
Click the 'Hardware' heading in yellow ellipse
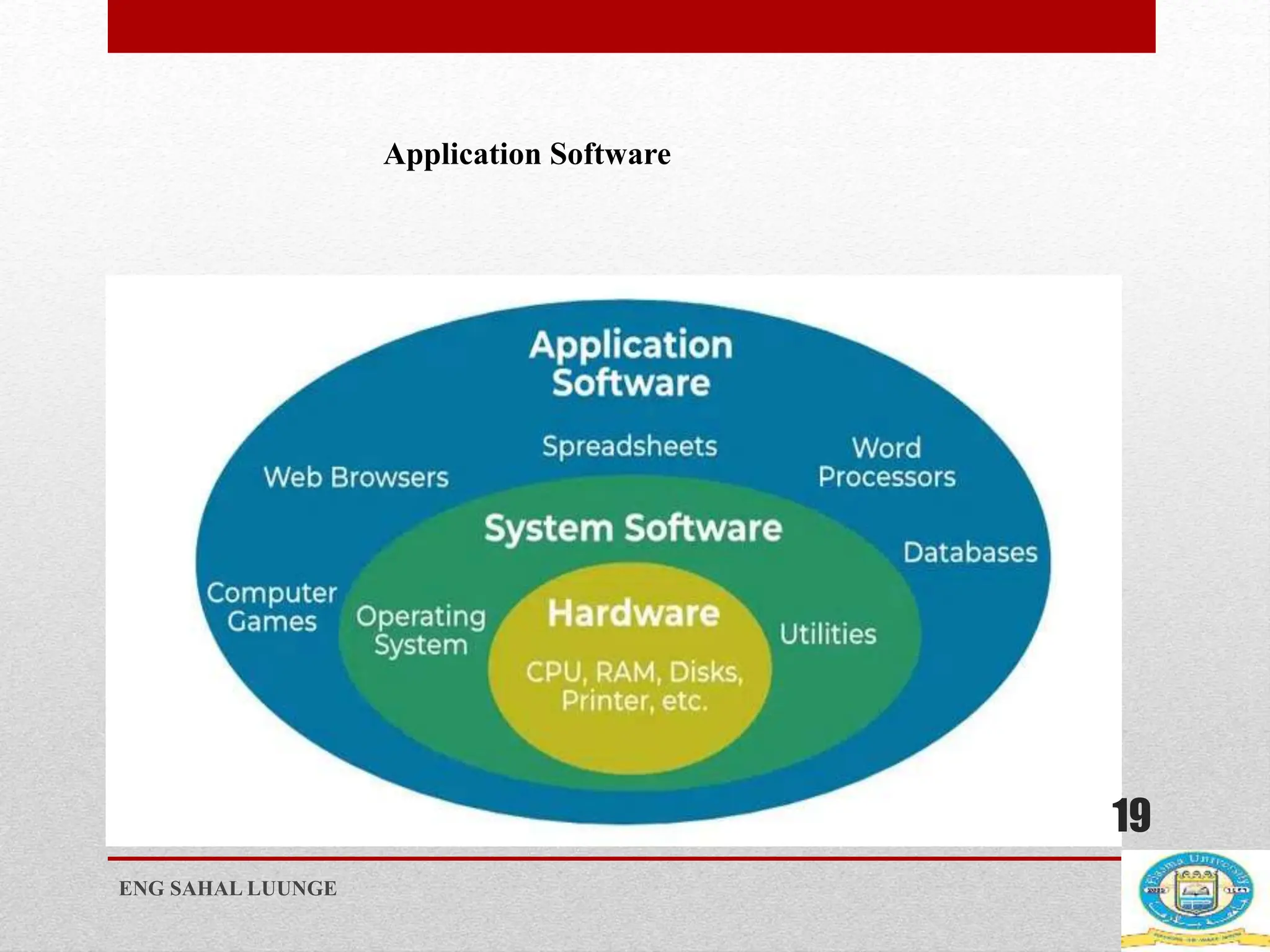633,614
